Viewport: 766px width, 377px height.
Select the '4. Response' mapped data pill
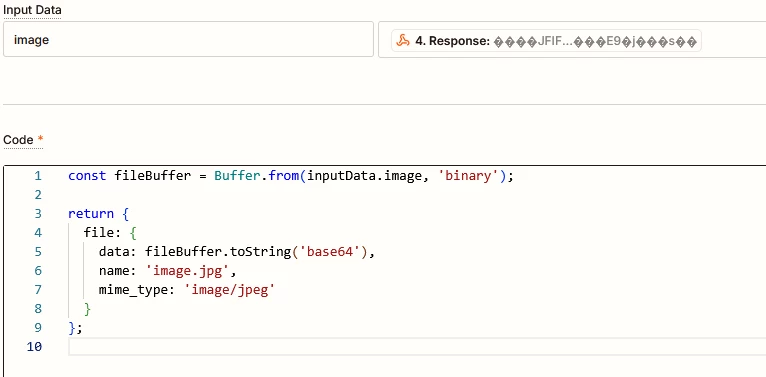546,41
